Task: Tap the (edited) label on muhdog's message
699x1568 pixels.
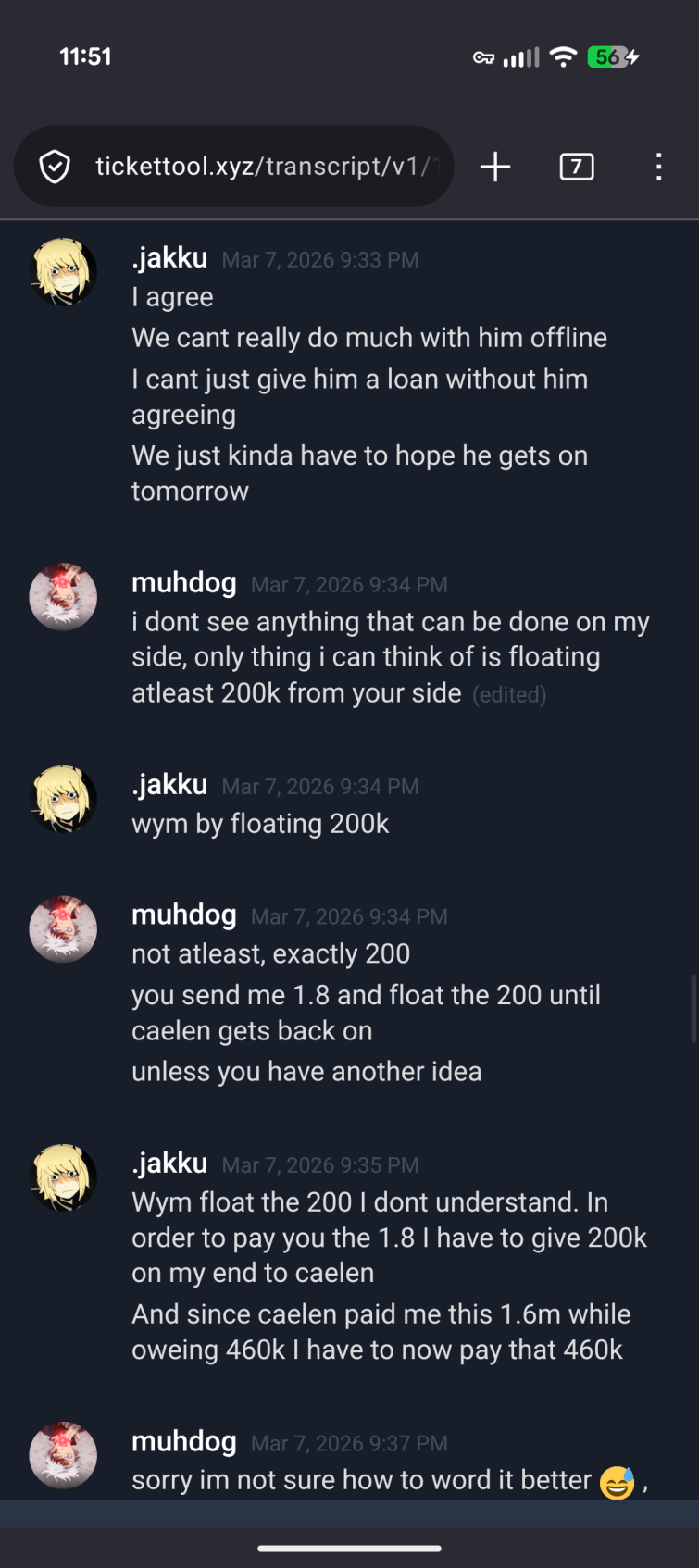Action: (509, 694)
